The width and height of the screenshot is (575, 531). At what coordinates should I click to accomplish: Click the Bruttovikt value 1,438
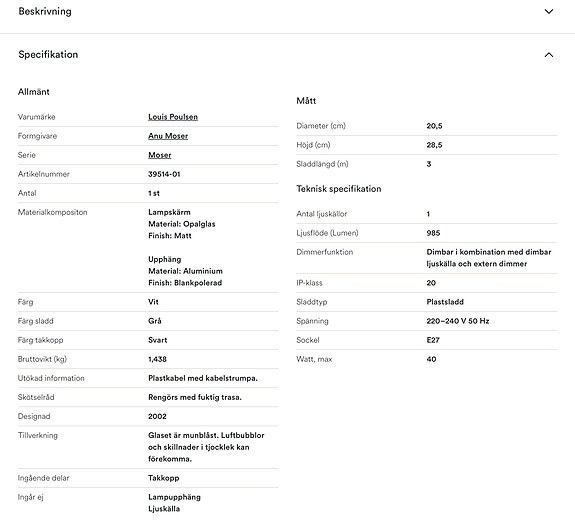(x=157, y=359)
